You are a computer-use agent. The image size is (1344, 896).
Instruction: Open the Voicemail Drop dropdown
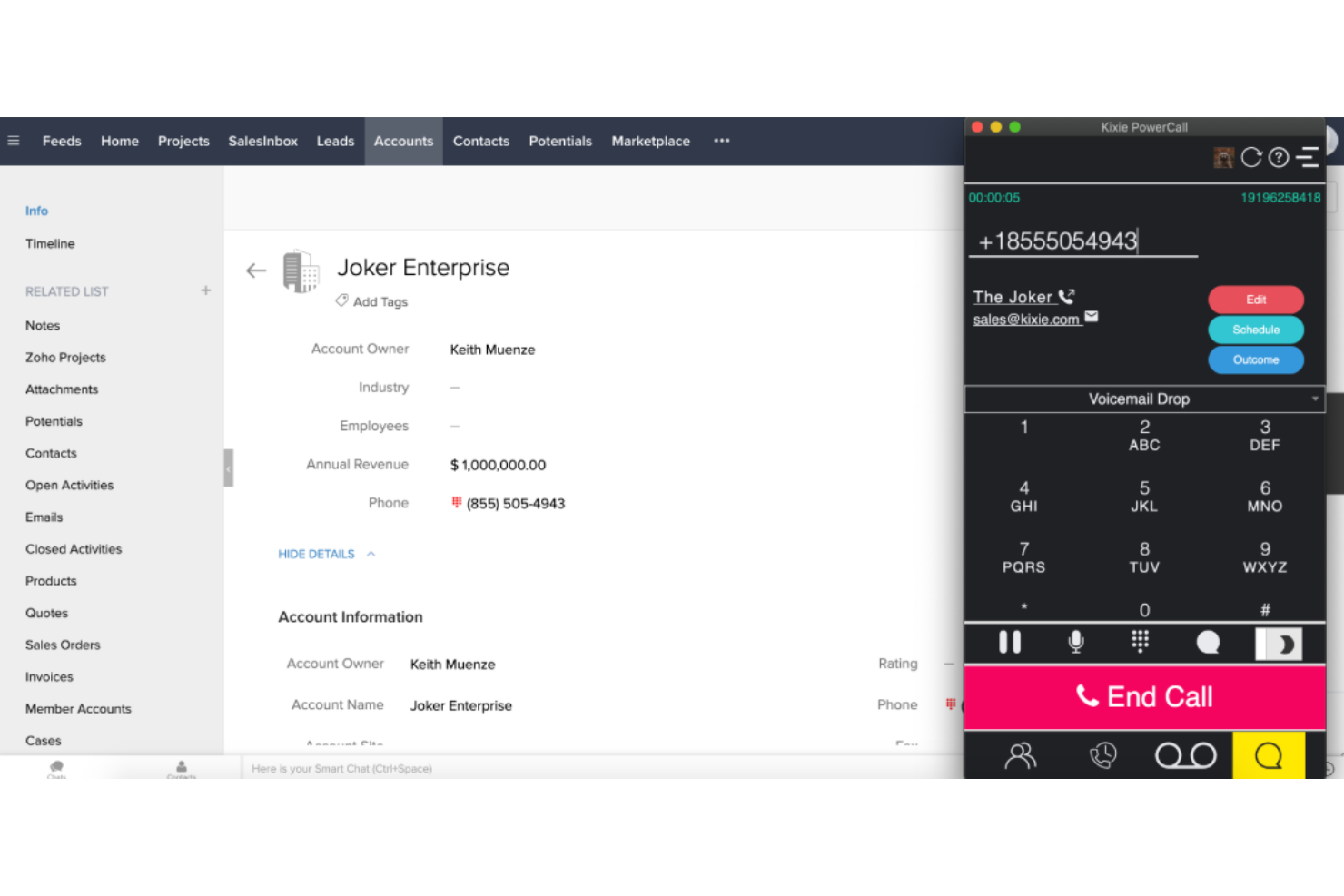pos(1144,399)
